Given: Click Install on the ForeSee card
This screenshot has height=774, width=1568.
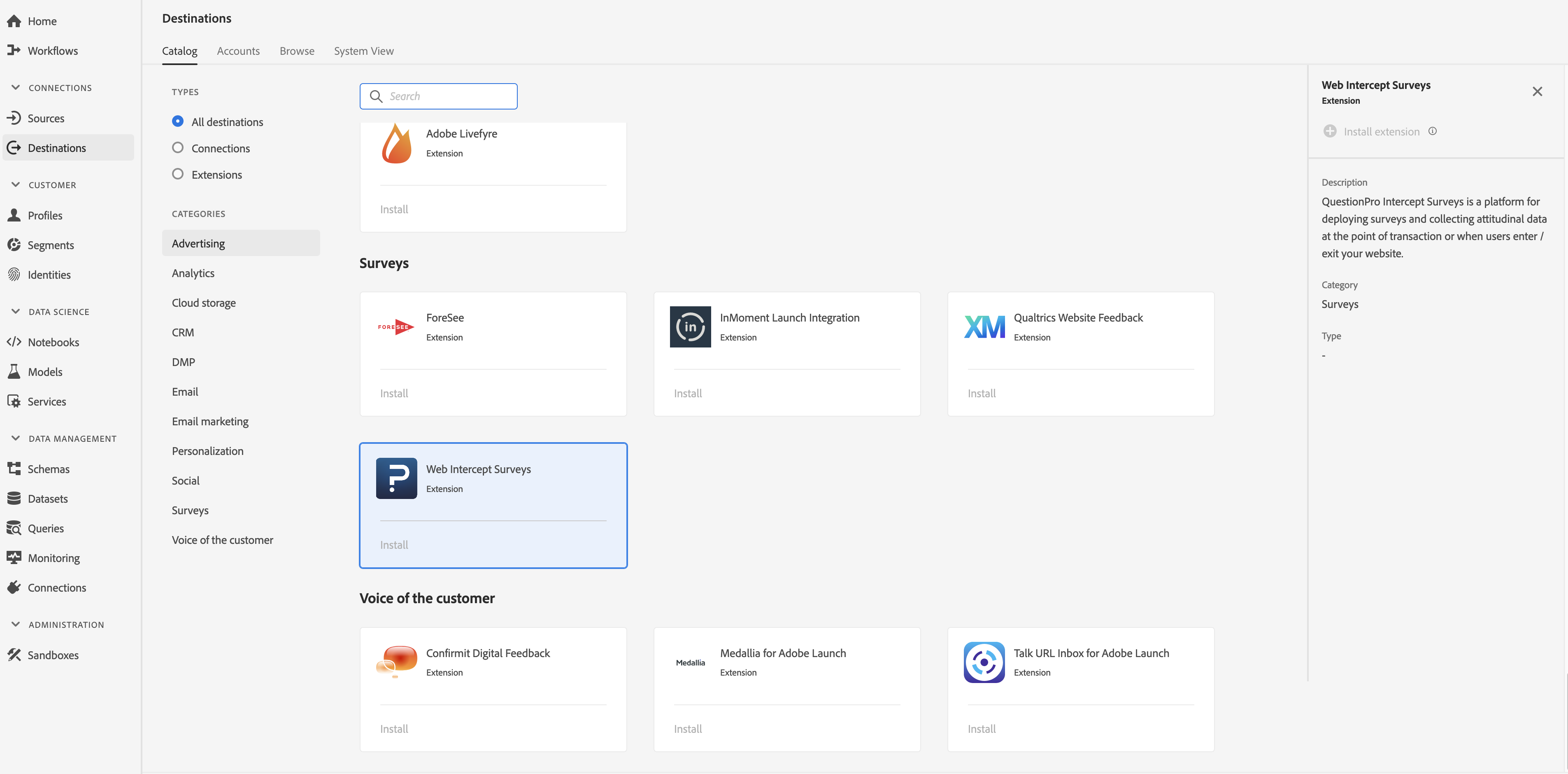Looking at the screenshot, I should pyautogui.click(x=394, y=394).
